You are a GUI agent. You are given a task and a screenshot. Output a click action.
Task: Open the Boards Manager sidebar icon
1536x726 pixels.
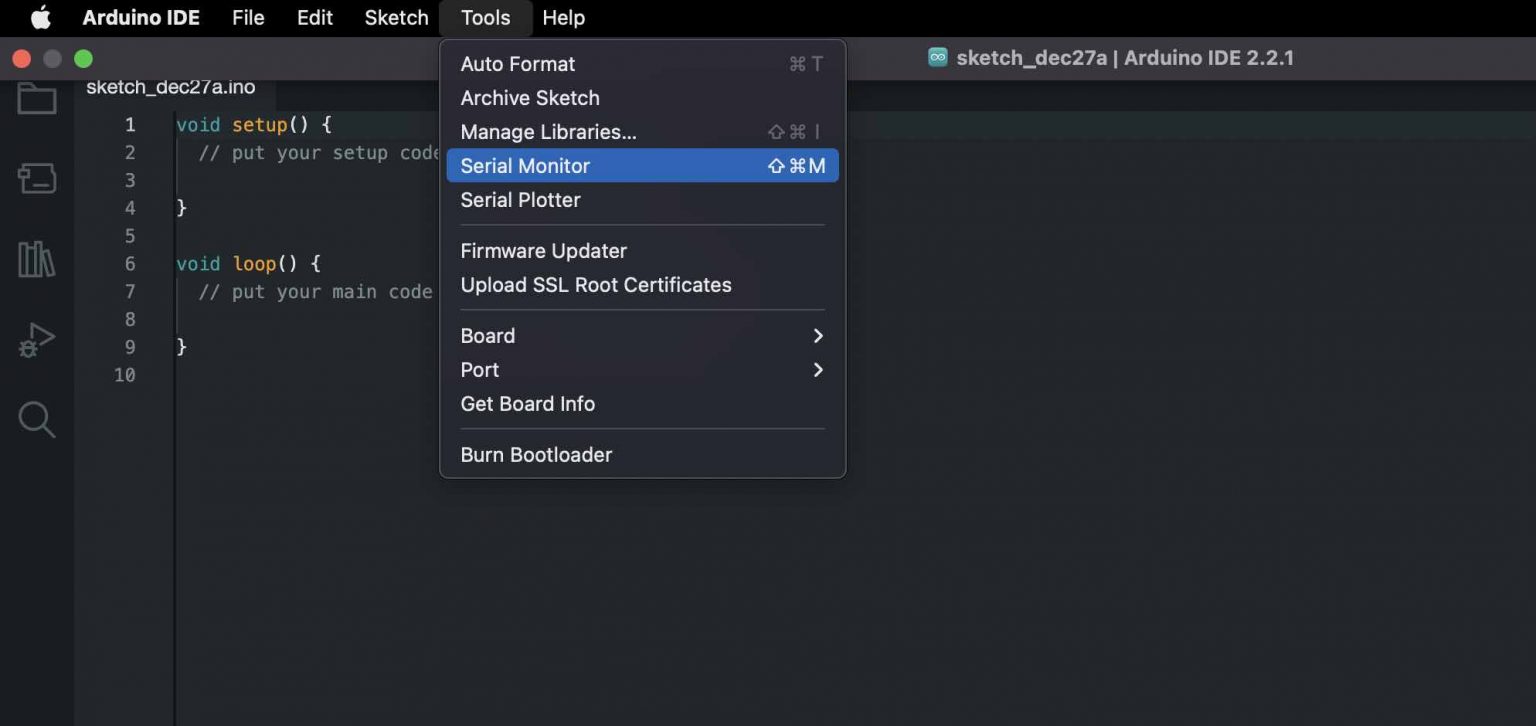37,179
